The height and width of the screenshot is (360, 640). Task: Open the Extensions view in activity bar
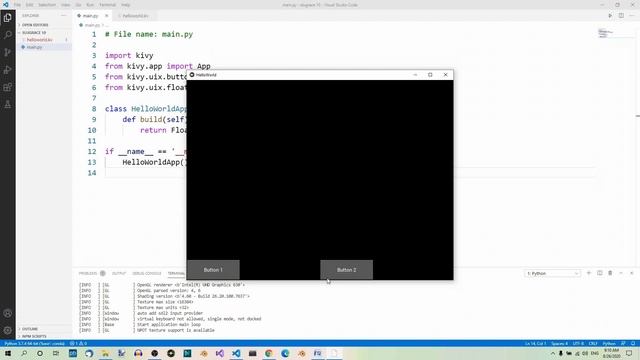coord(7,87)
